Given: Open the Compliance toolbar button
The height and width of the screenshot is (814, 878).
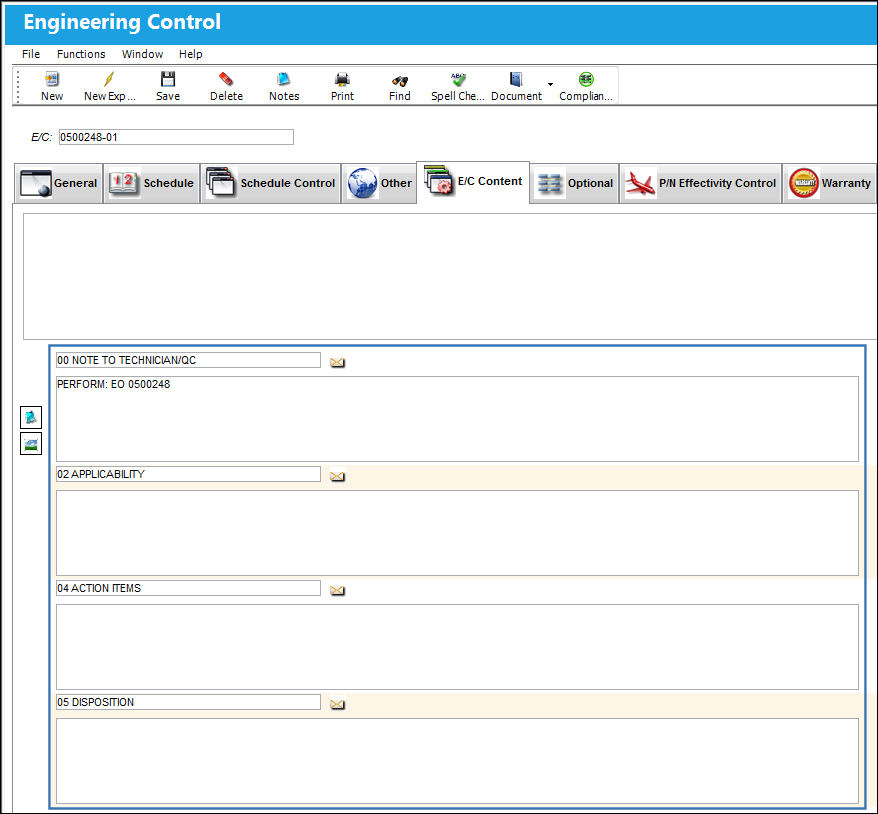Looking at the screenshot, I should [x=586, y=86].
